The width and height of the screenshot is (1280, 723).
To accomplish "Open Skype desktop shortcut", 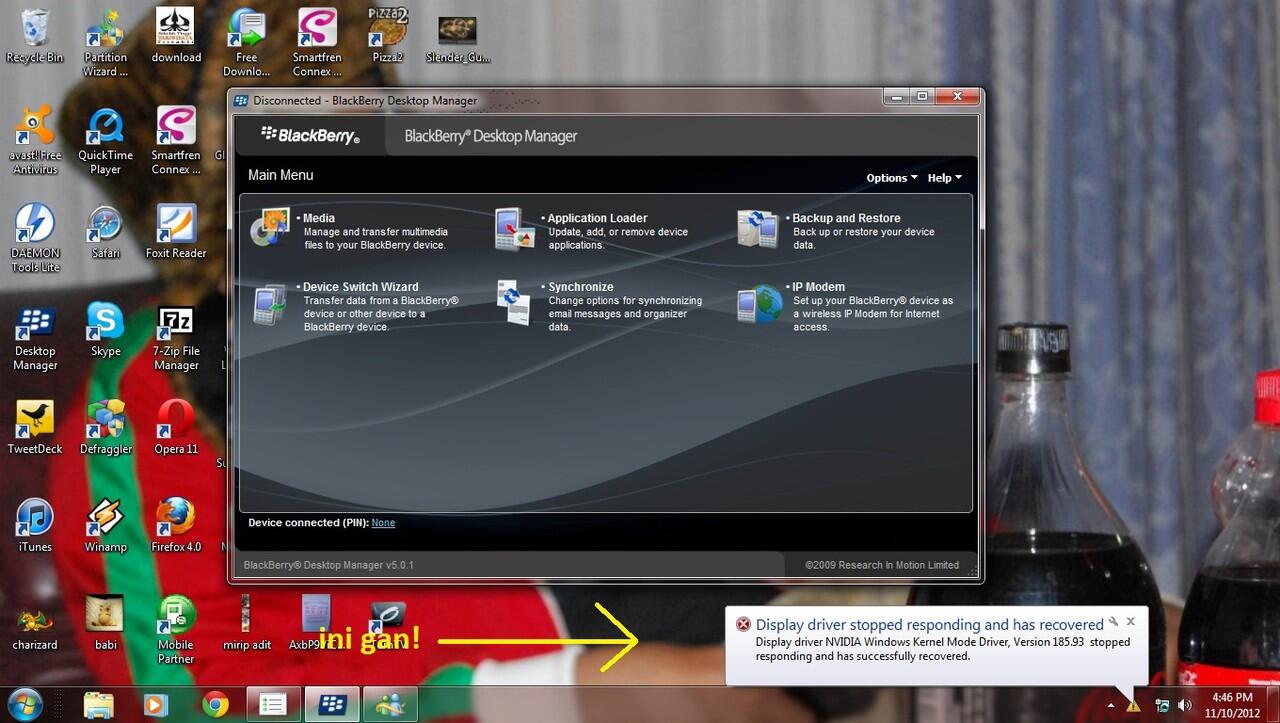I will pos(105,330).
